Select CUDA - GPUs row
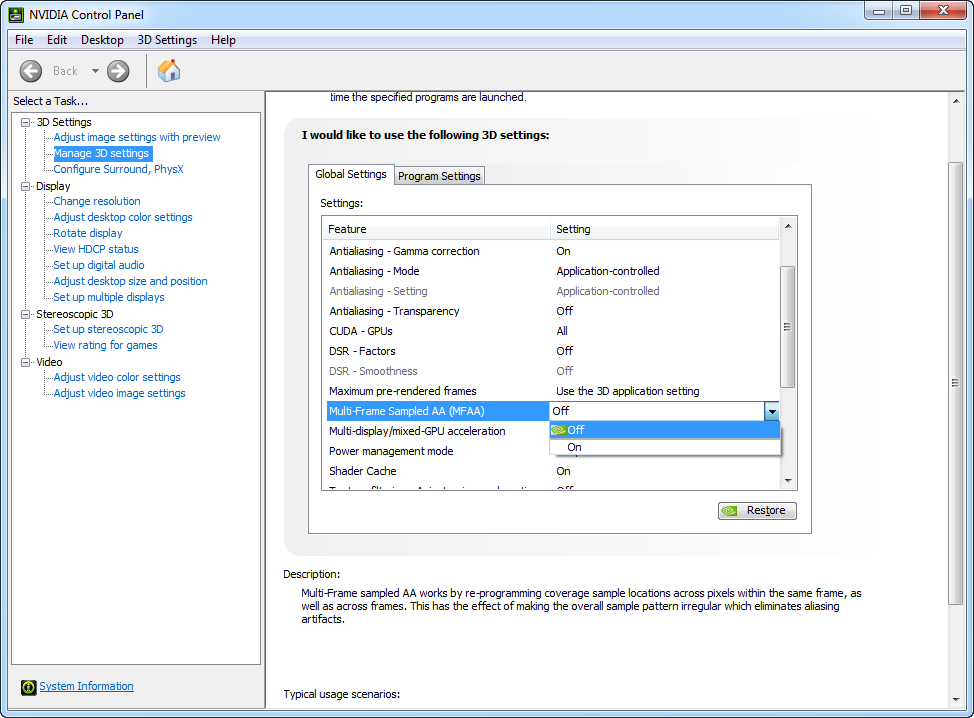Image resolution: width=974 pixels, height=718 pixels. (552, 331)
